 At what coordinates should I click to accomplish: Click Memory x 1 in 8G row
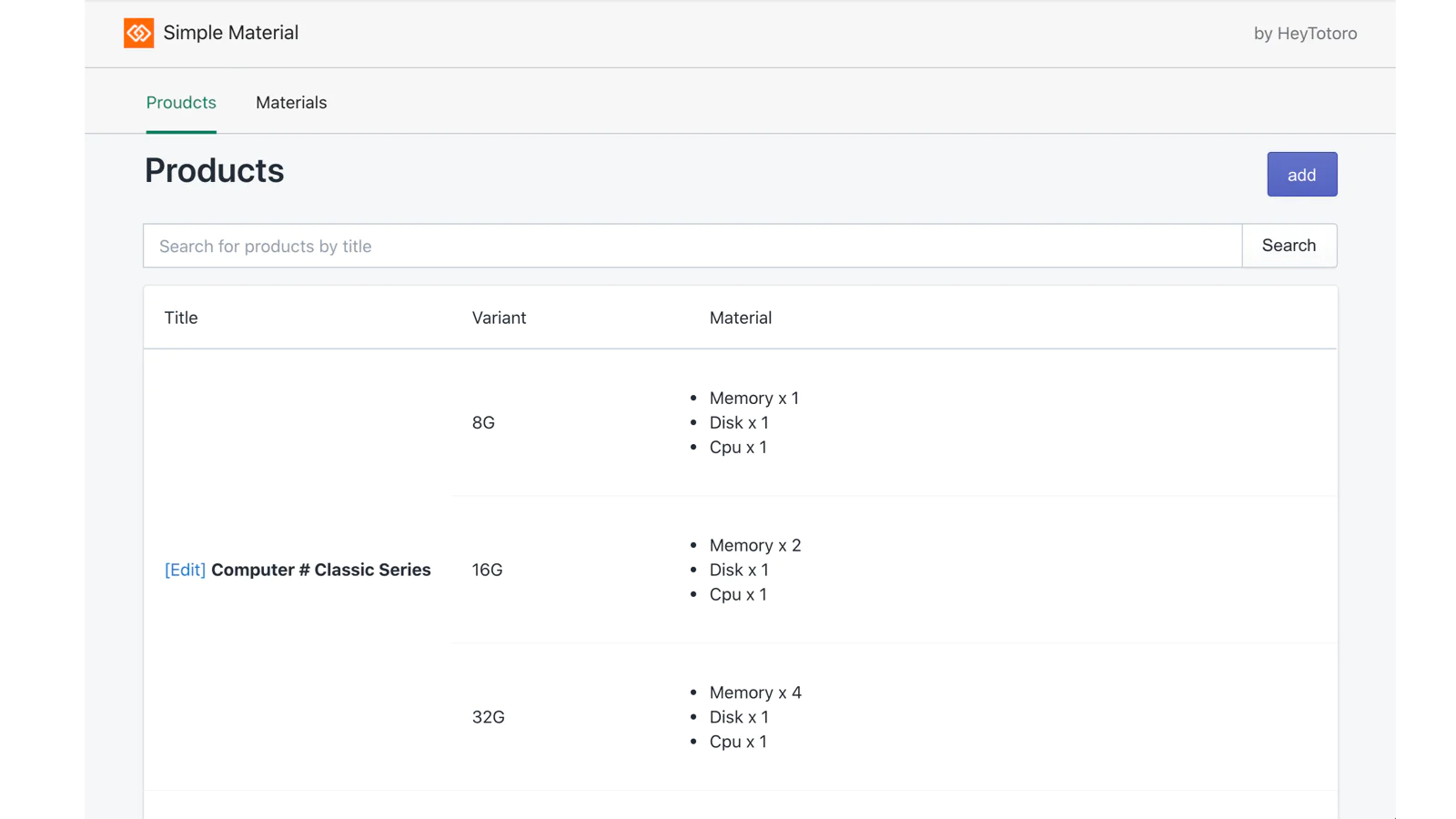click(754, 398)
